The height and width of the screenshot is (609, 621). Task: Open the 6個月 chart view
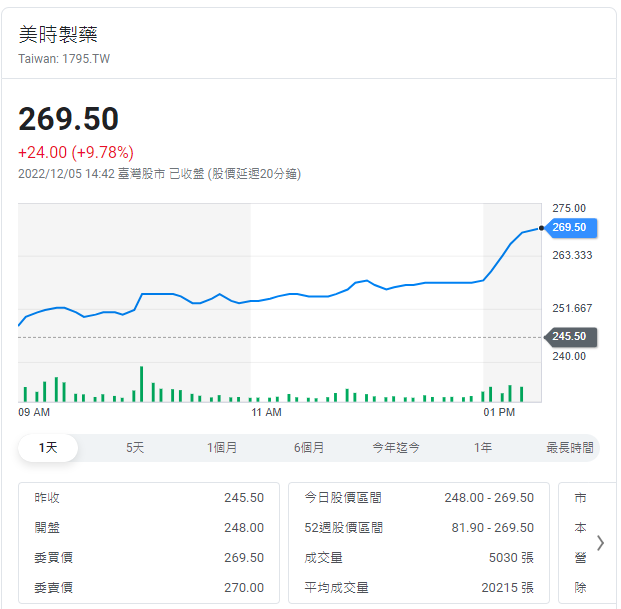(309, 448)
